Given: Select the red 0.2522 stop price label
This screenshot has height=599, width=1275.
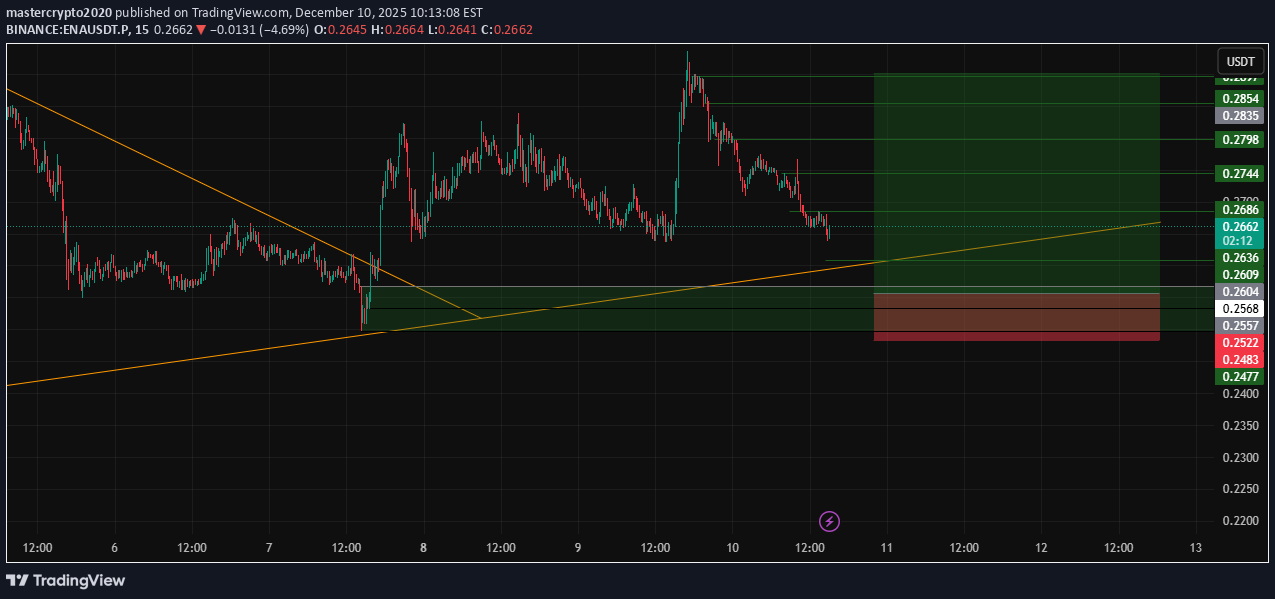Looking at the screenshot, I should 1239,343.
